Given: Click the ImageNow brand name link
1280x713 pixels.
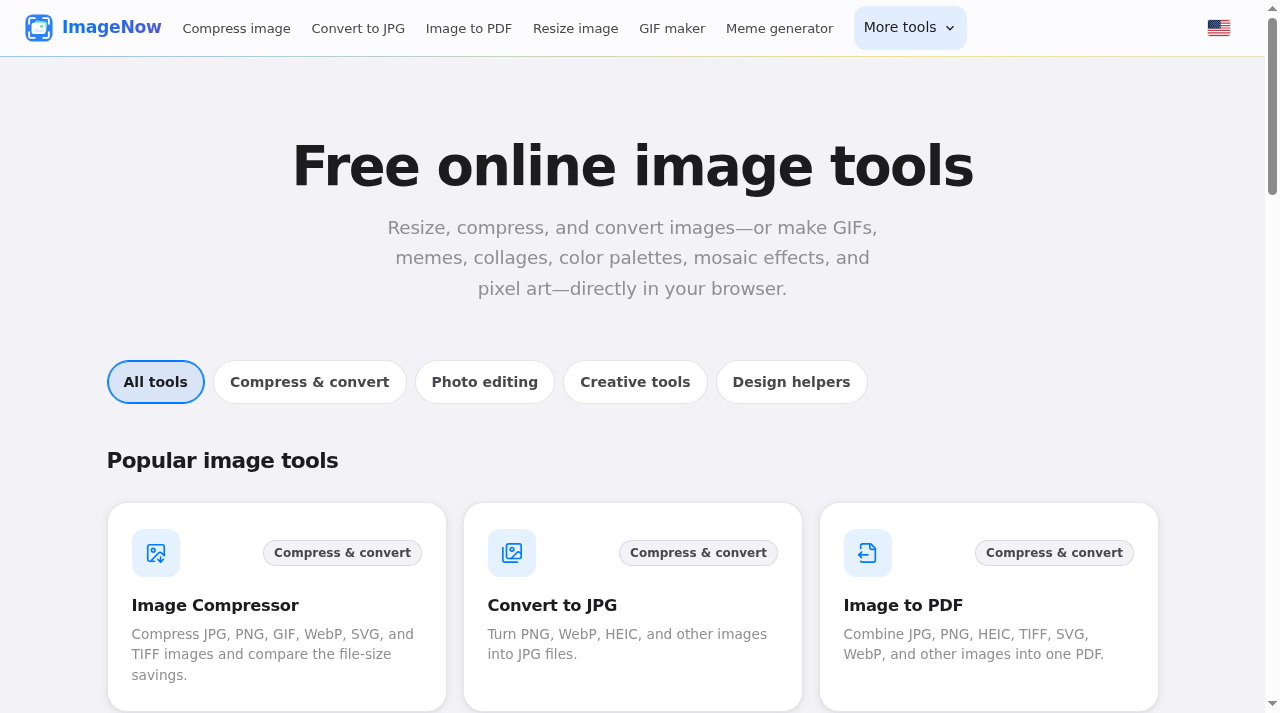Looking at the screenshot, I should coord(112,28).
